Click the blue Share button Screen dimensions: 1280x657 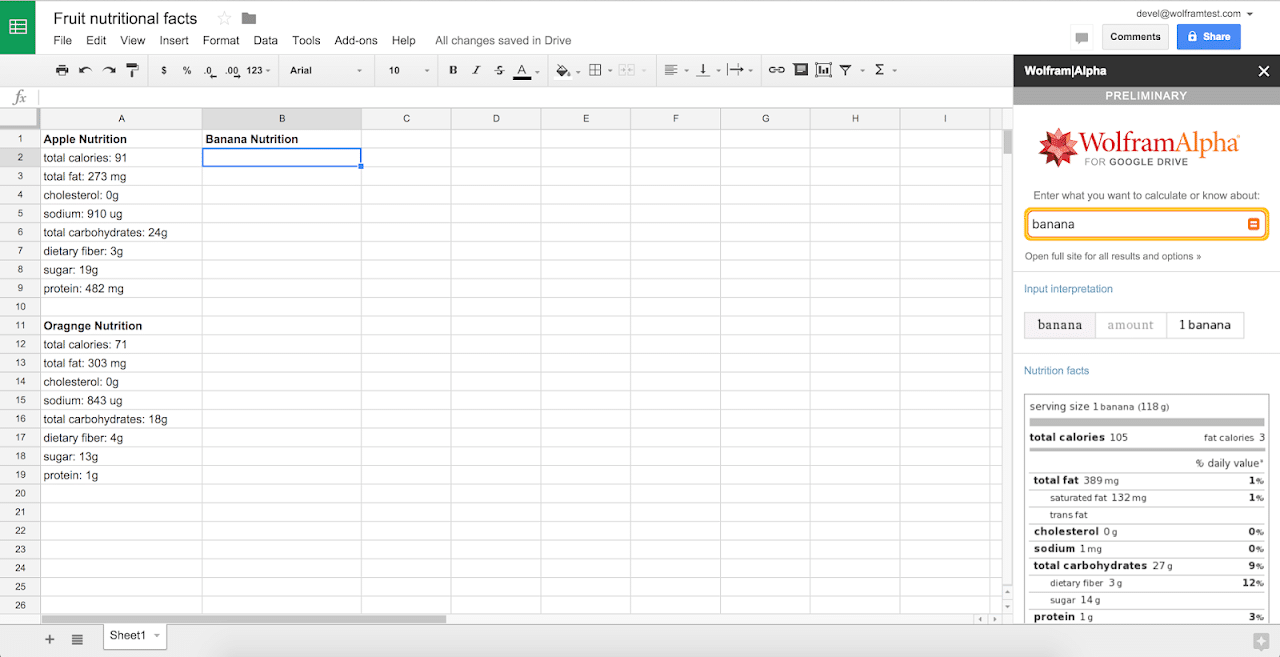1208,36
